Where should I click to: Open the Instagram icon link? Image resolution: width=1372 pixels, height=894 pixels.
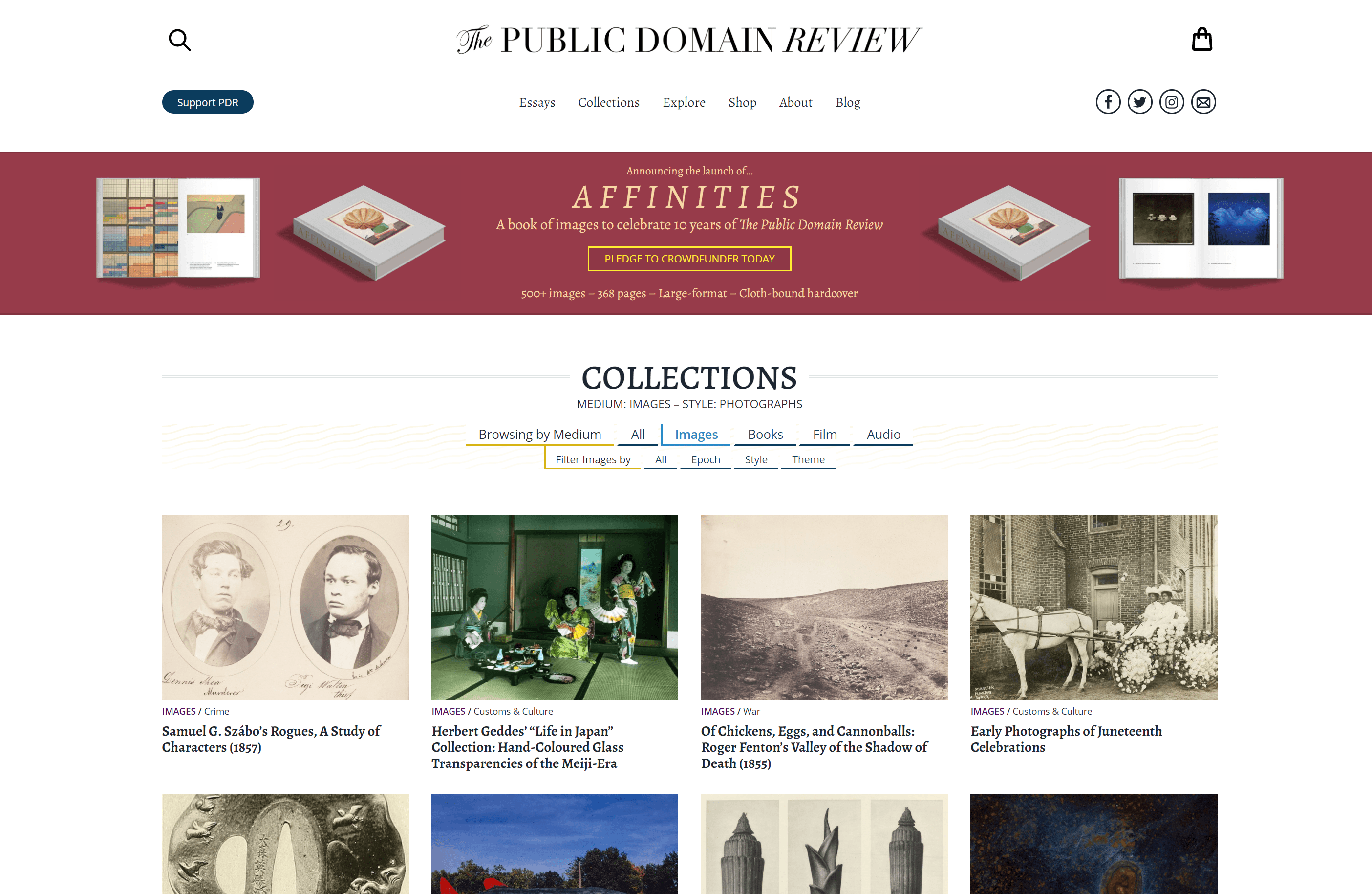click(x=1171, y=102)
